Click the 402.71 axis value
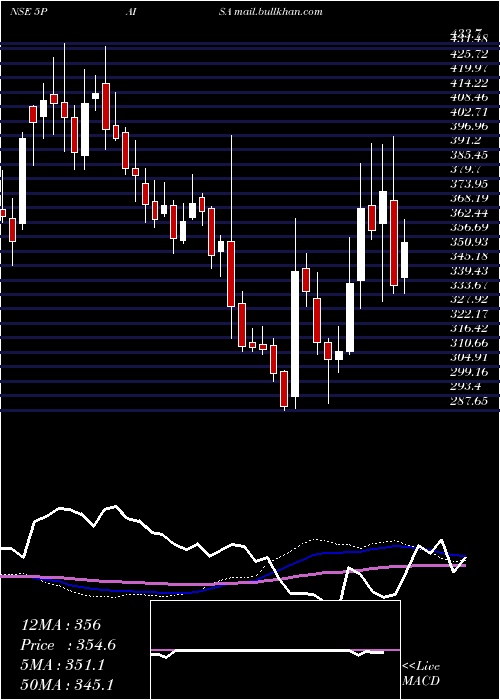Image resolution: width=500 pixels, height=700 pixels. click(469, 112)
